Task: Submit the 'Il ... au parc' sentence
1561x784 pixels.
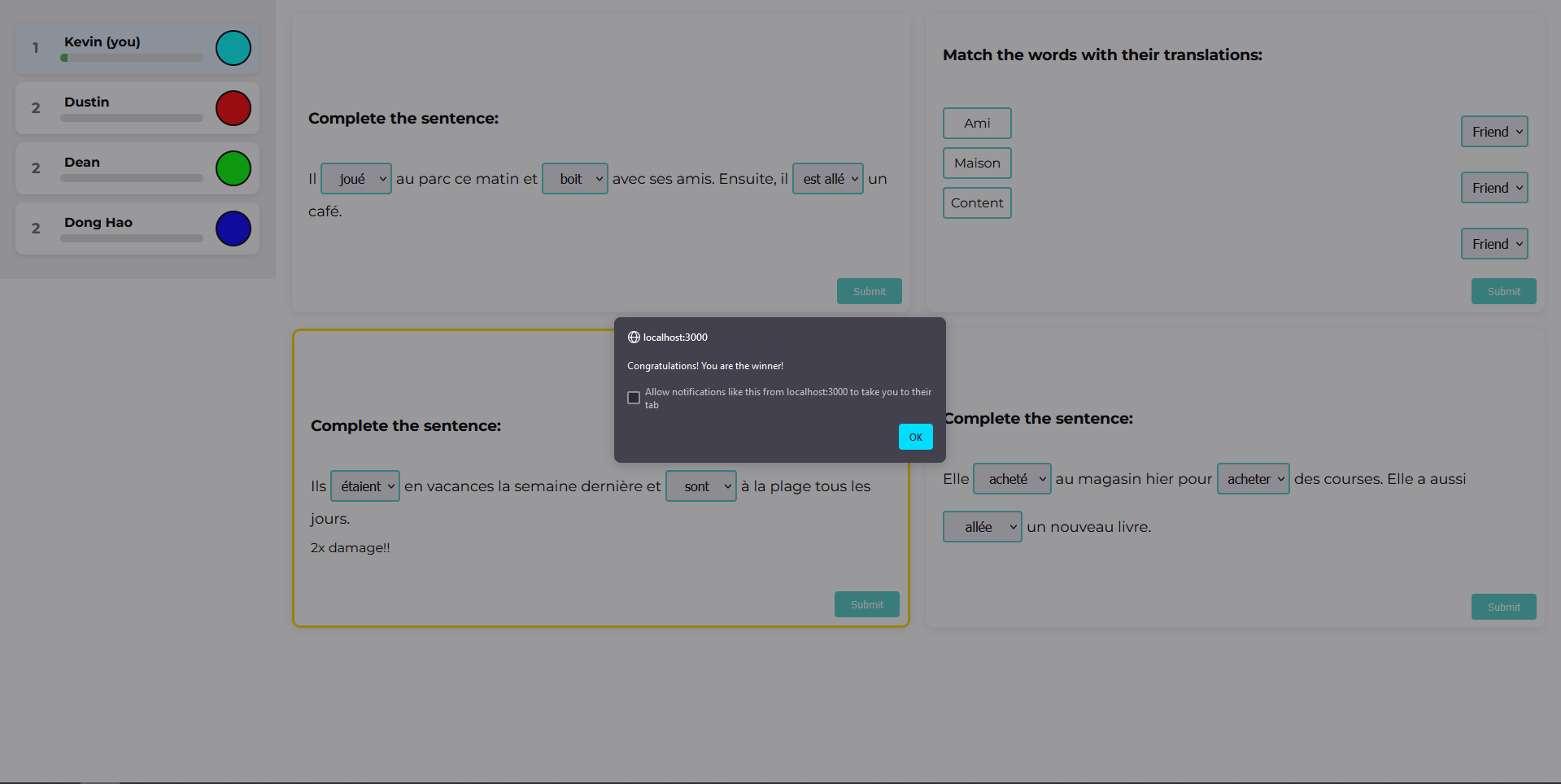Action: [x=870, y=291]
